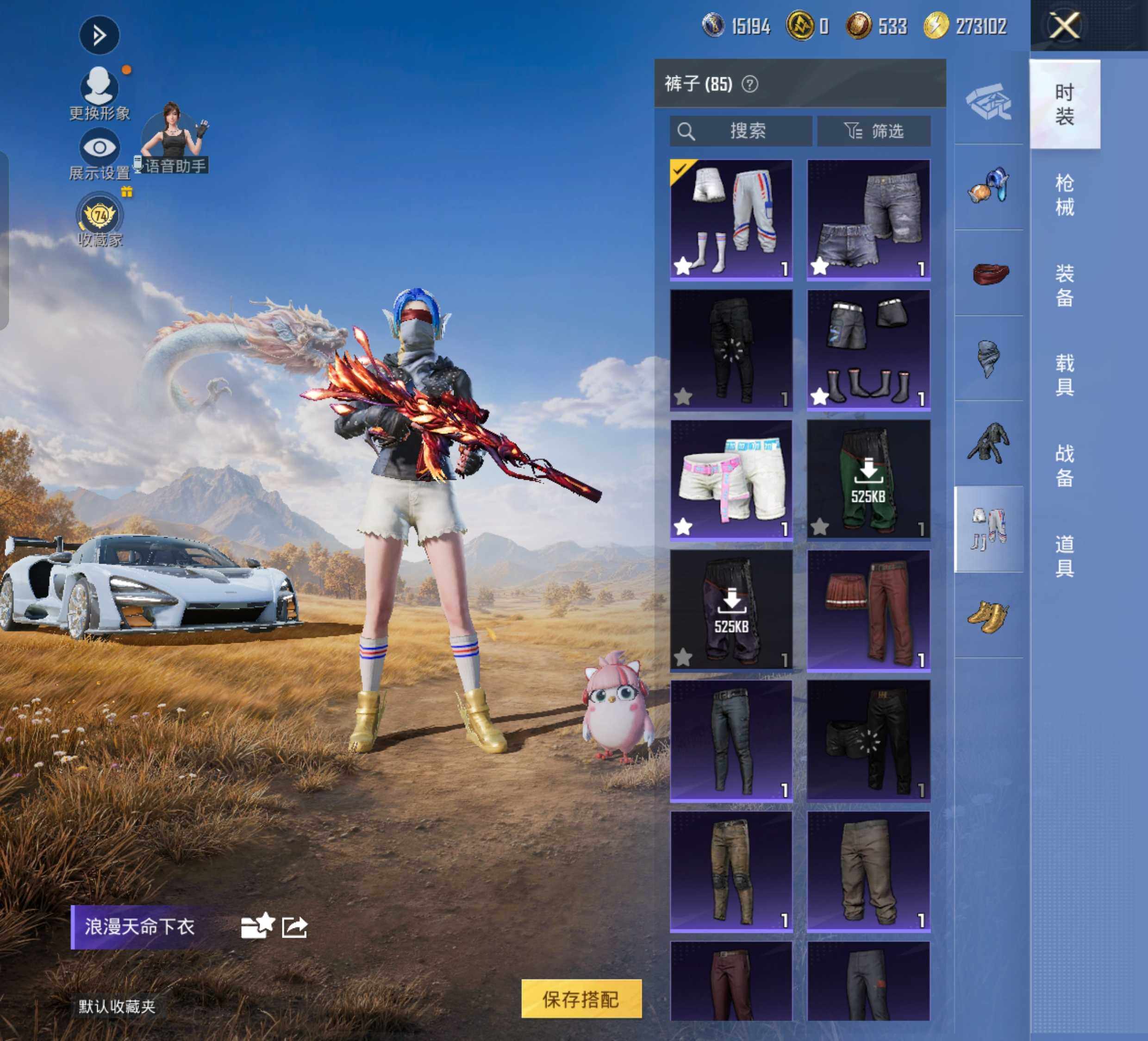Expand the collapsed side menu arrow
This screenshot has height=1041, width=1148.
(99, 35)
